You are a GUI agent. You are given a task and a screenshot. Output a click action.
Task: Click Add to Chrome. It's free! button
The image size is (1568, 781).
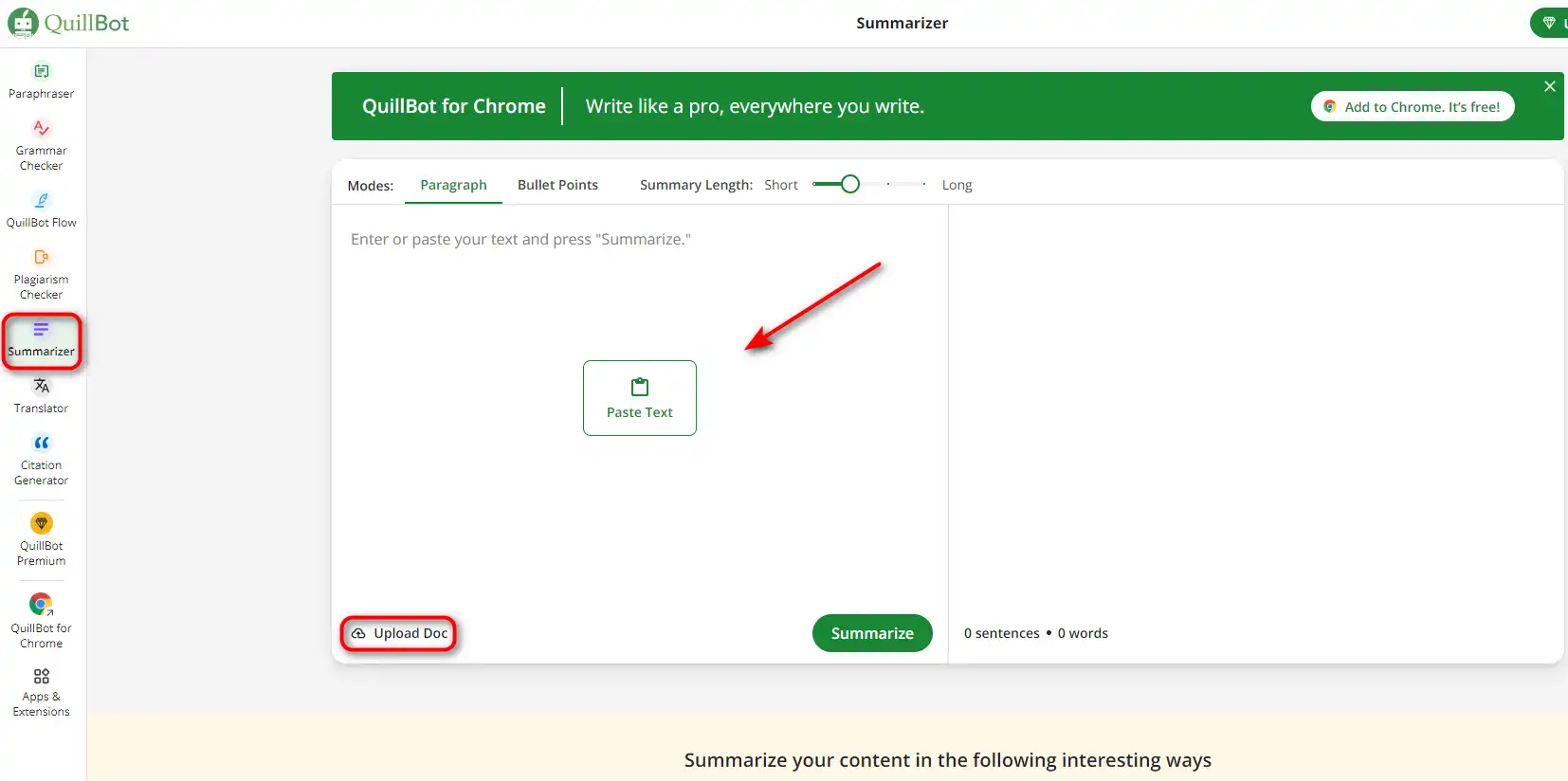coord(1413,106)
